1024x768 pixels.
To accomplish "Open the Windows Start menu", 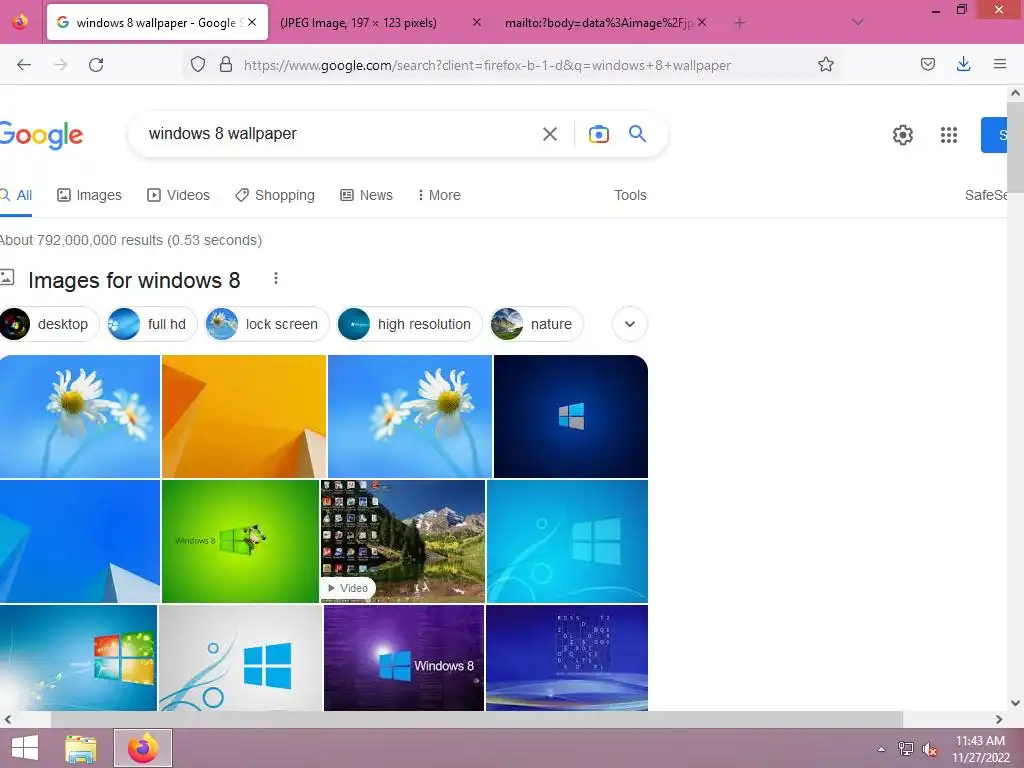I will [25, 748].
